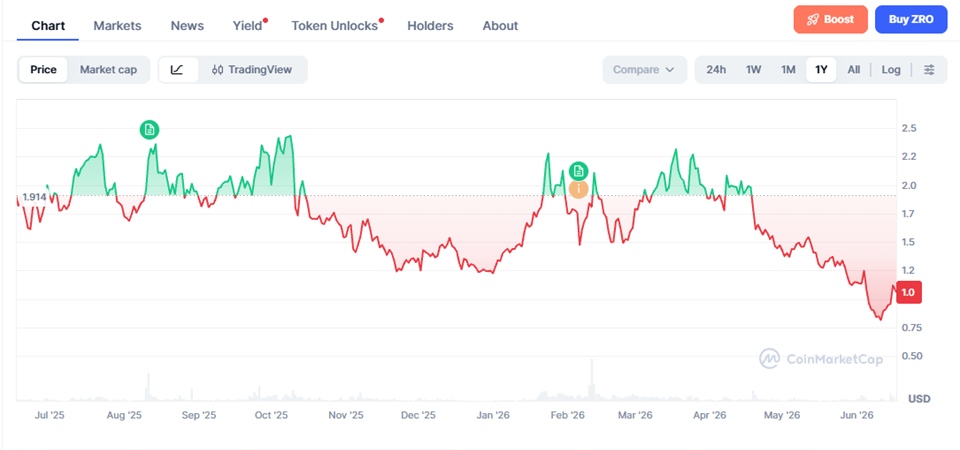Click the 0.50 price axis label

click(x=910, y=356)
